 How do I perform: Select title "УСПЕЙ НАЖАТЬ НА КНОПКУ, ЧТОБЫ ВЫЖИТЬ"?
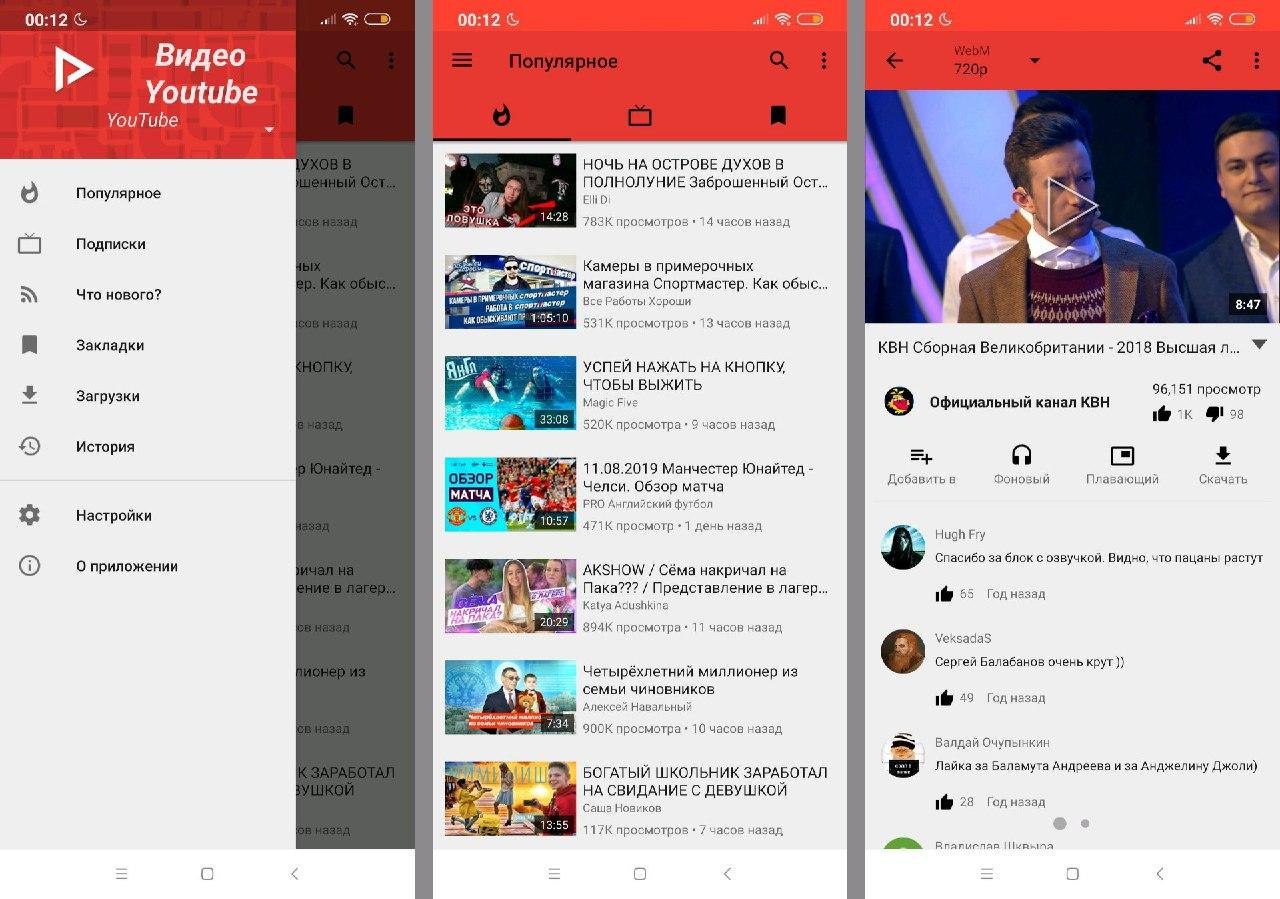(684, 376)
